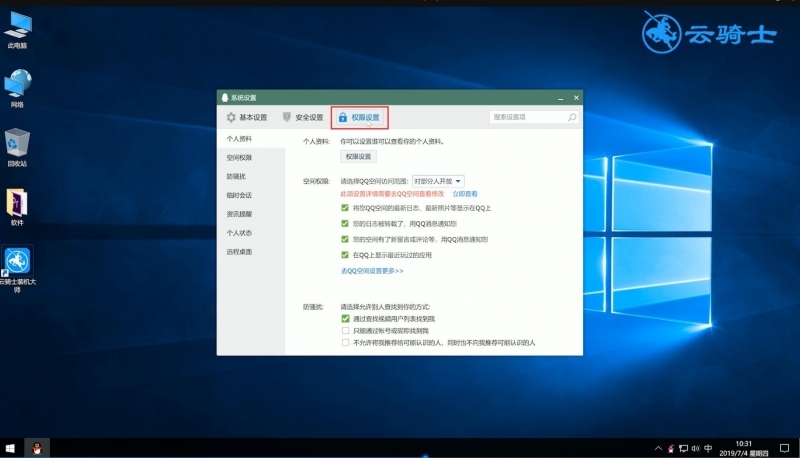Open the network tray icon

(683, 449)
